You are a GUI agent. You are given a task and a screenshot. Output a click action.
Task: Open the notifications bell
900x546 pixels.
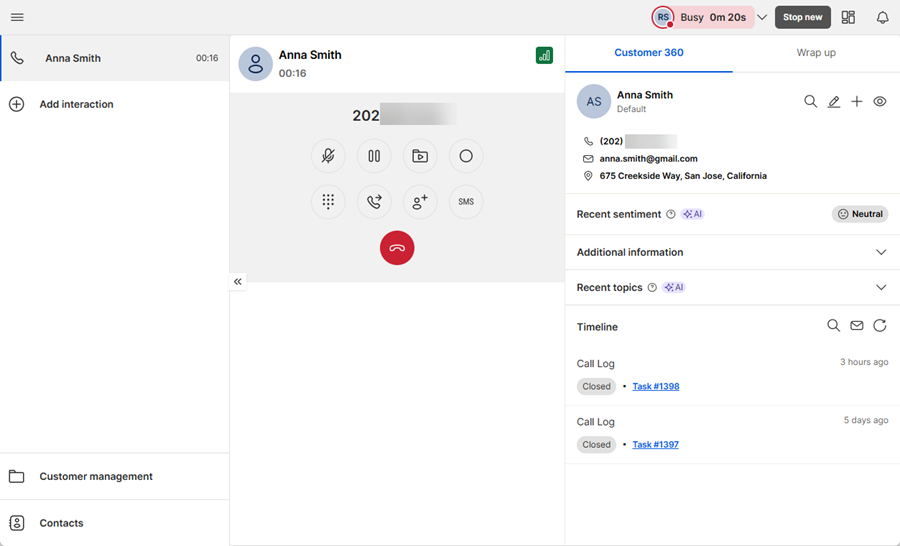882,18
